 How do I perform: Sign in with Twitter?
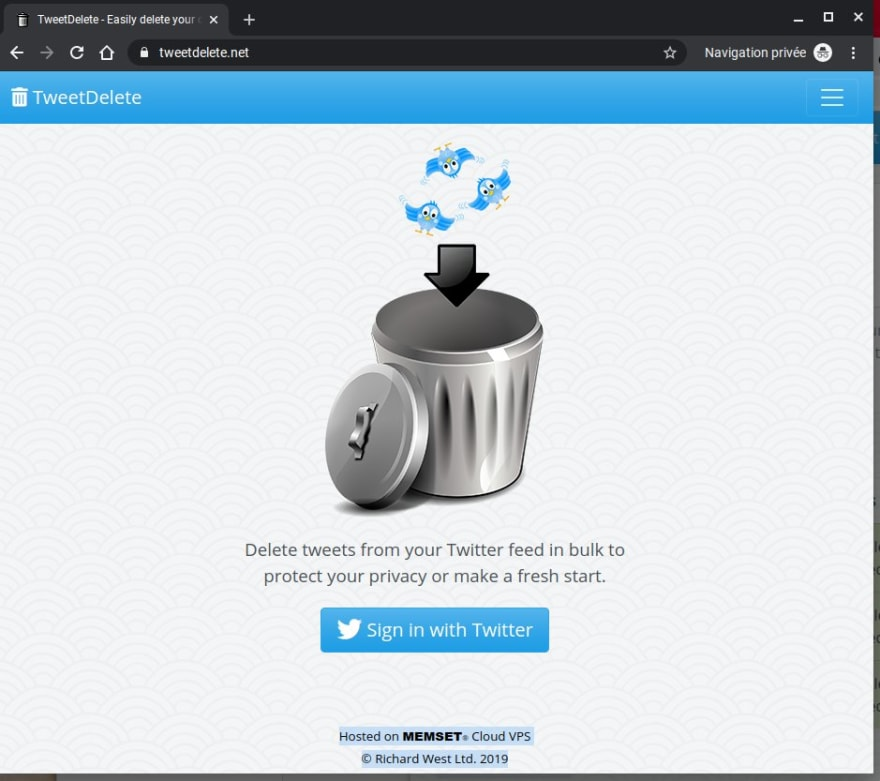click(434, 630)
